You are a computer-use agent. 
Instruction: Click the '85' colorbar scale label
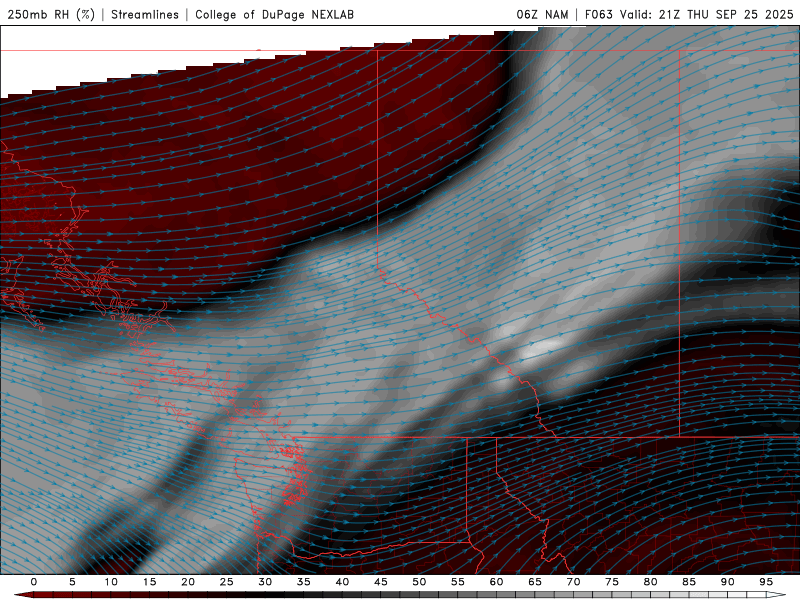tap(689, 582)
